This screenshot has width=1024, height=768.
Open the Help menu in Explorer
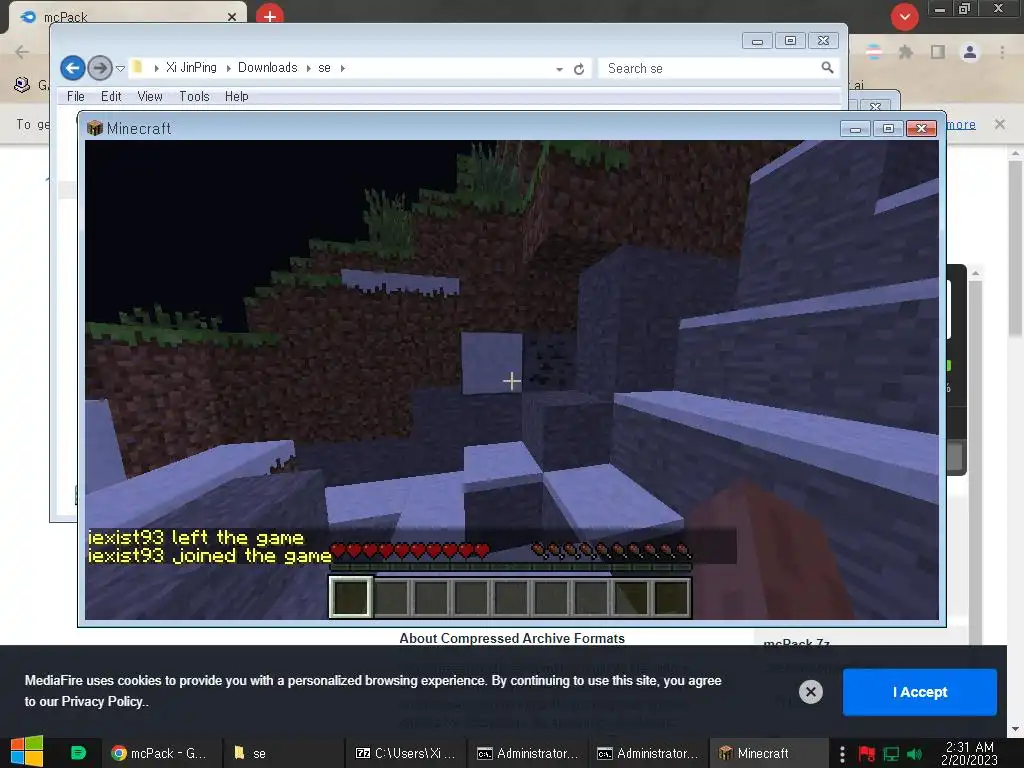[x=236, y=96]
